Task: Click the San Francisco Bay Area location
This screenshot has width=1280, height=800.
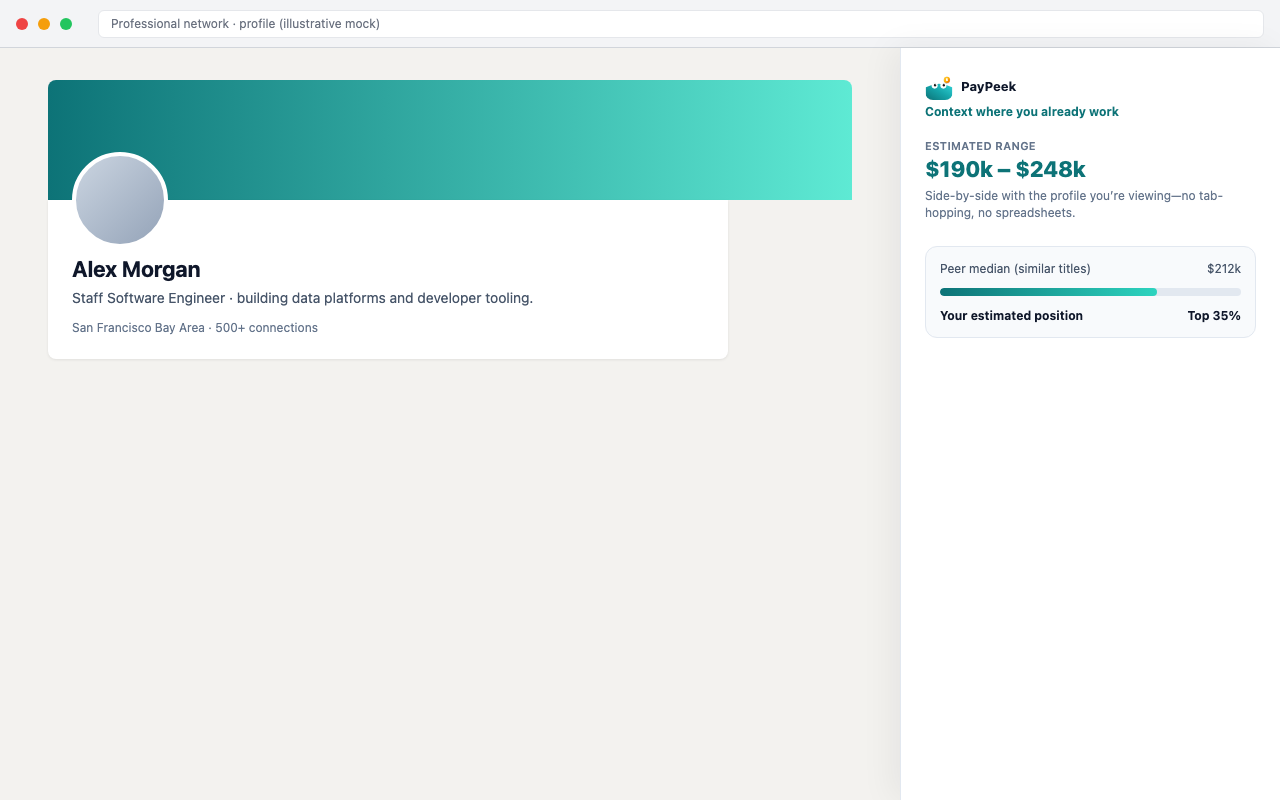Action: (x=138, y=328)
